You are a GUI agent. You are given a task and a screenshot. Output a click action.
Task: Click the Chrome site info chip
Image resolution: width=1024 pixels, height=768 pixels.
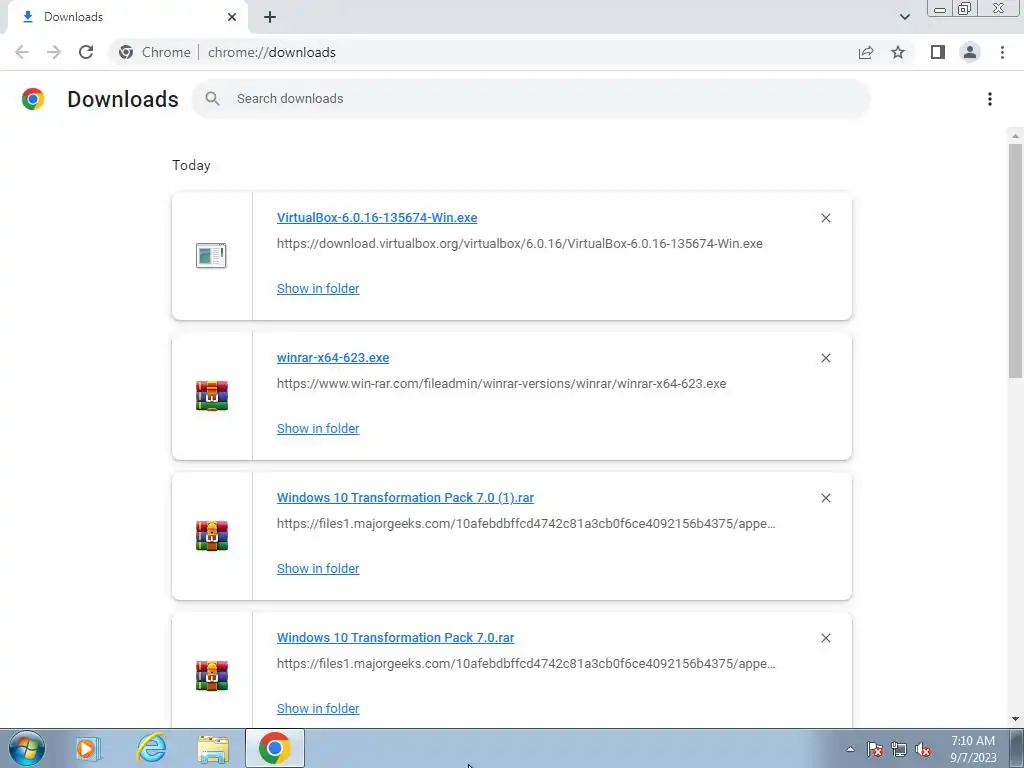pos(155,52)
